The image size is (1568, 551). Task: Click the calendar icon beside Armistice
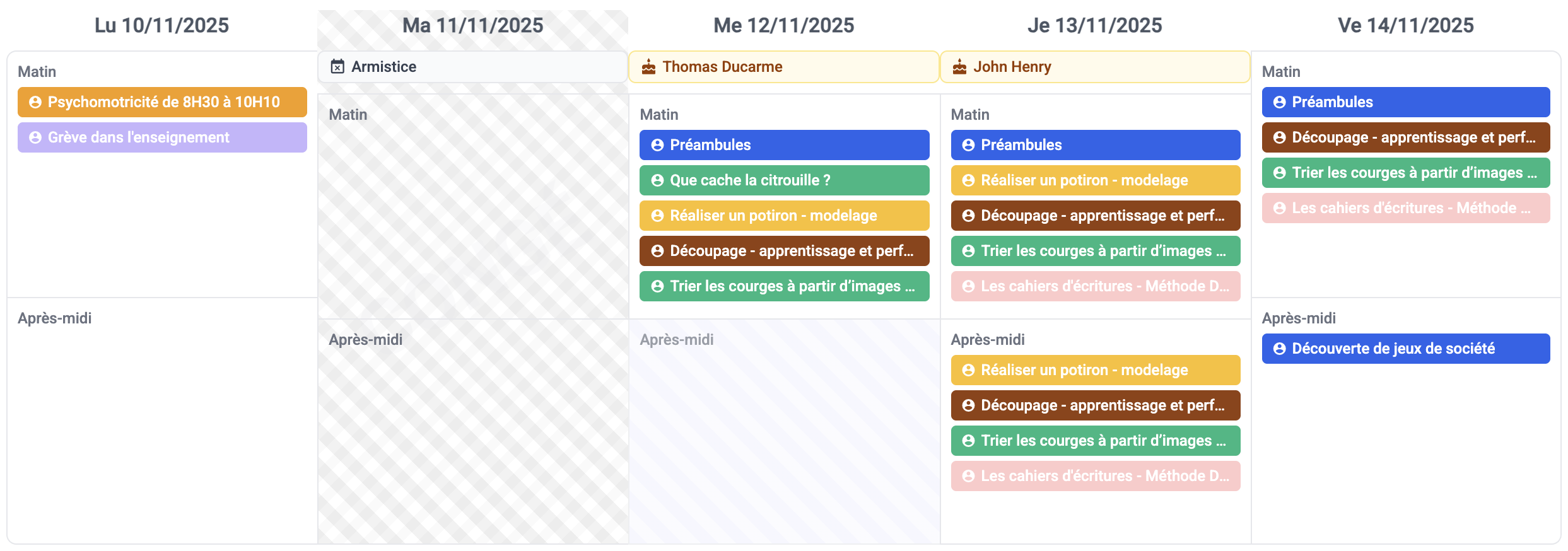[338, 67]
